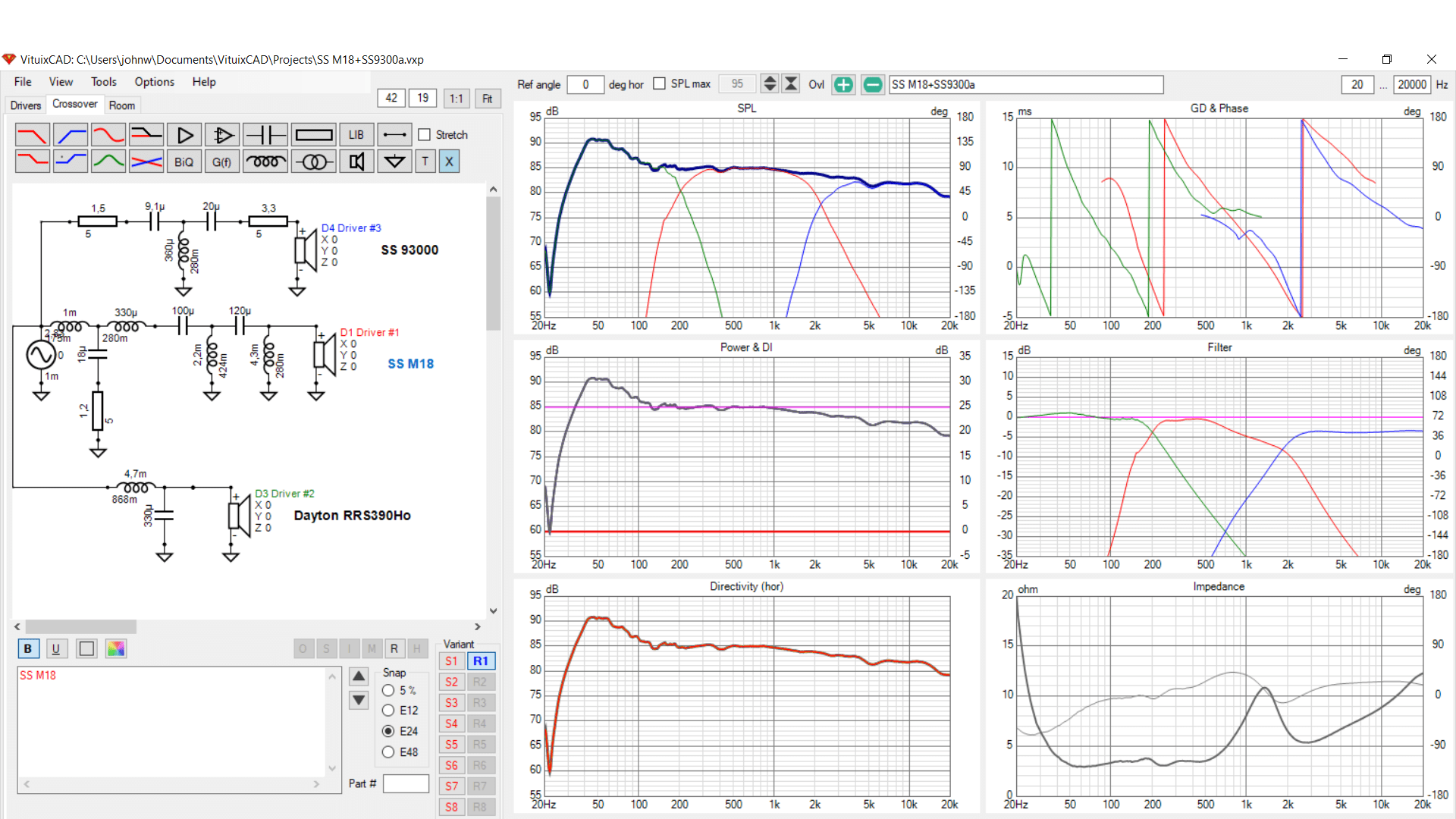Screen dimensions: 1456x819
Task: Click the schematic vertical scrollbar down arrow
Action: (x=493, y=610)
